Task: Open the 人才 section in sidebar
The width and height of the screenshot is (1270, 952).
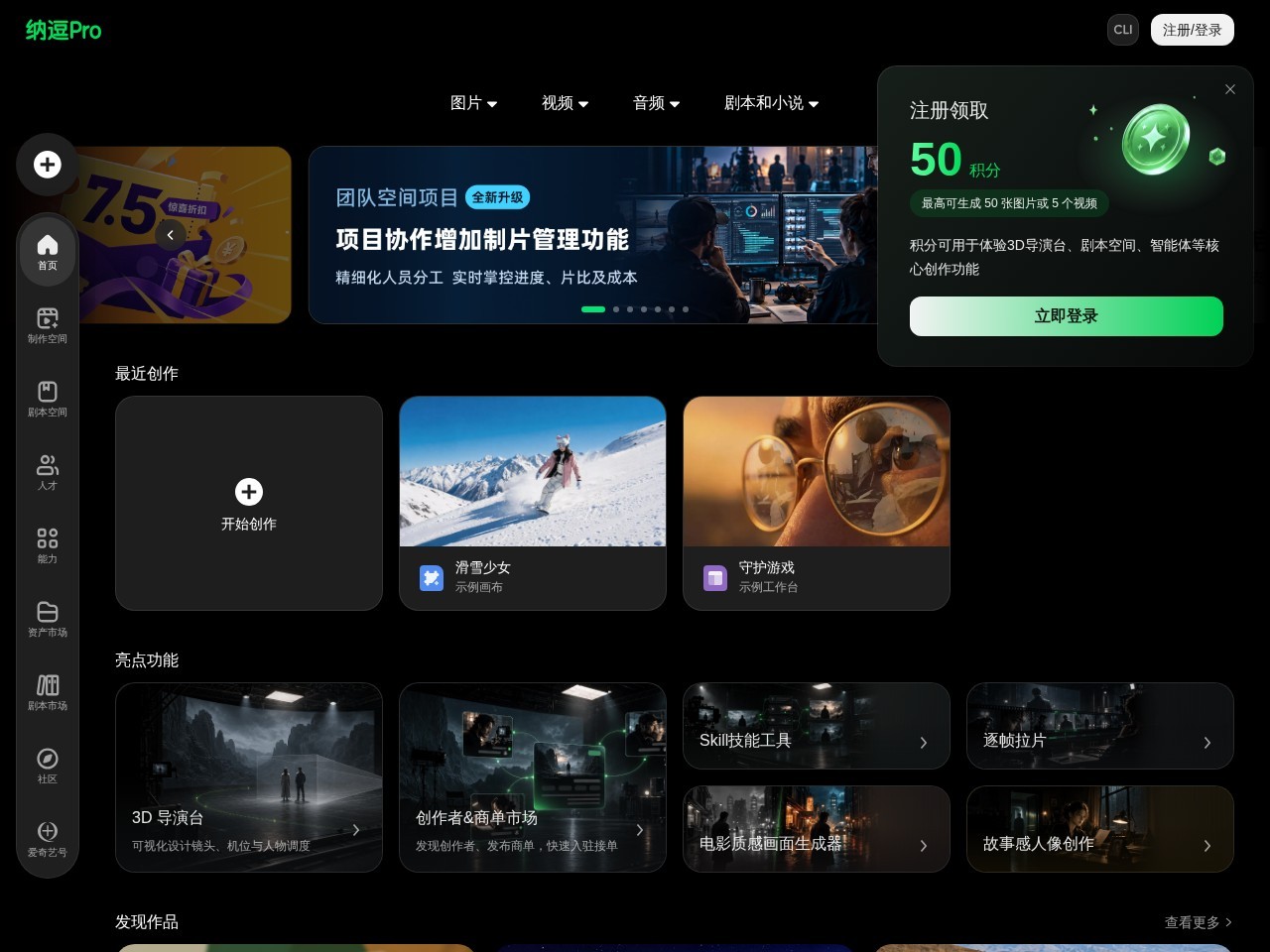Action: click(48, 472)
